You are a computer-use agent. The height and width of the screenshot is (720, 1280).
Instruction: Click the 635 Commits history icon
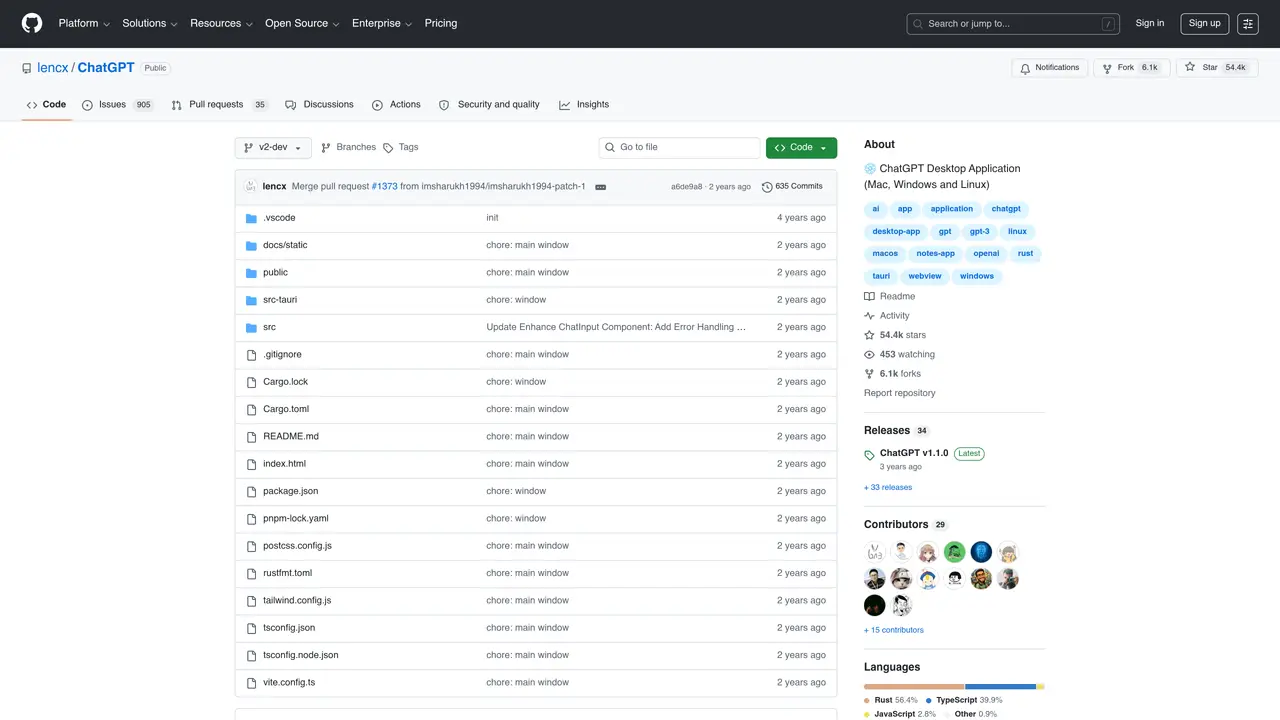(767, 187)
